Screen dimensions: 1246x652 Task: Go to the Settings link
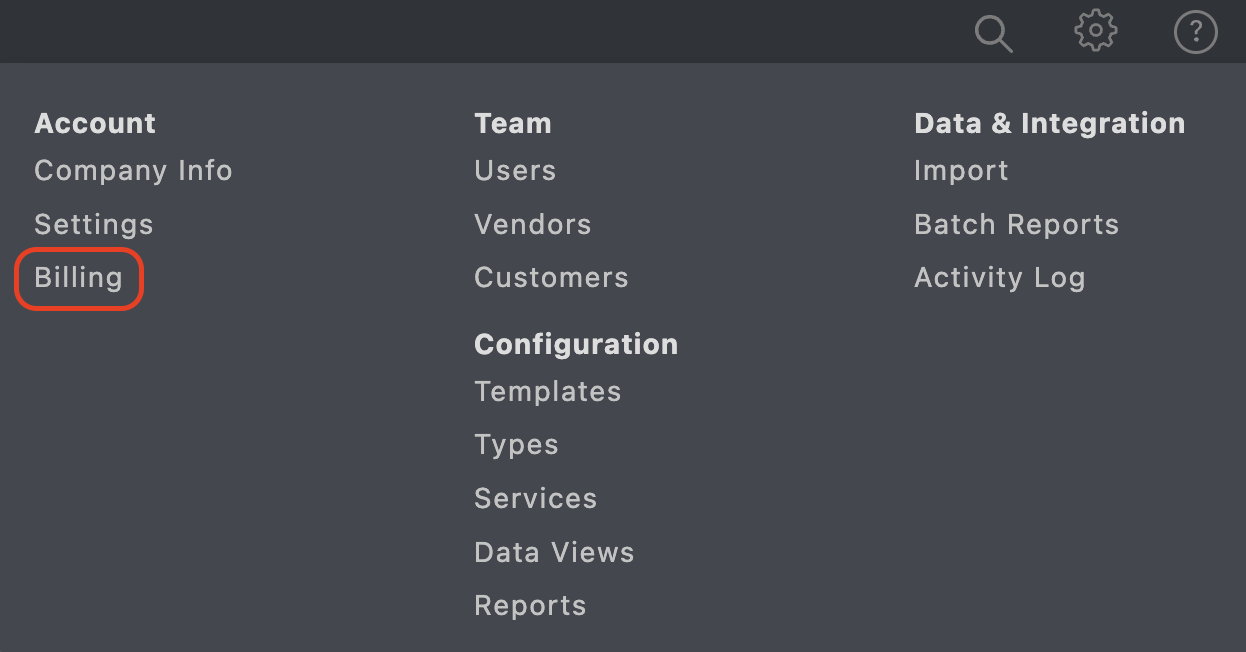tap(94, 225)
